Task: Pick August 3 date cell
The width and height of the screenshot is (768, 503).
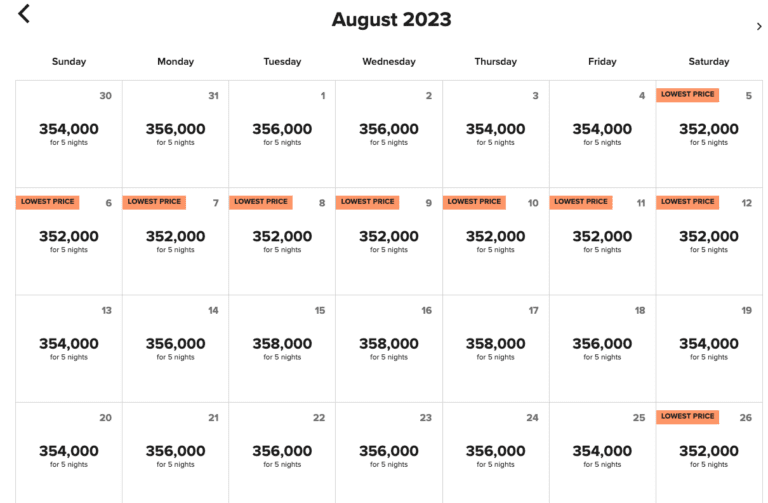Action: [495, 133]
